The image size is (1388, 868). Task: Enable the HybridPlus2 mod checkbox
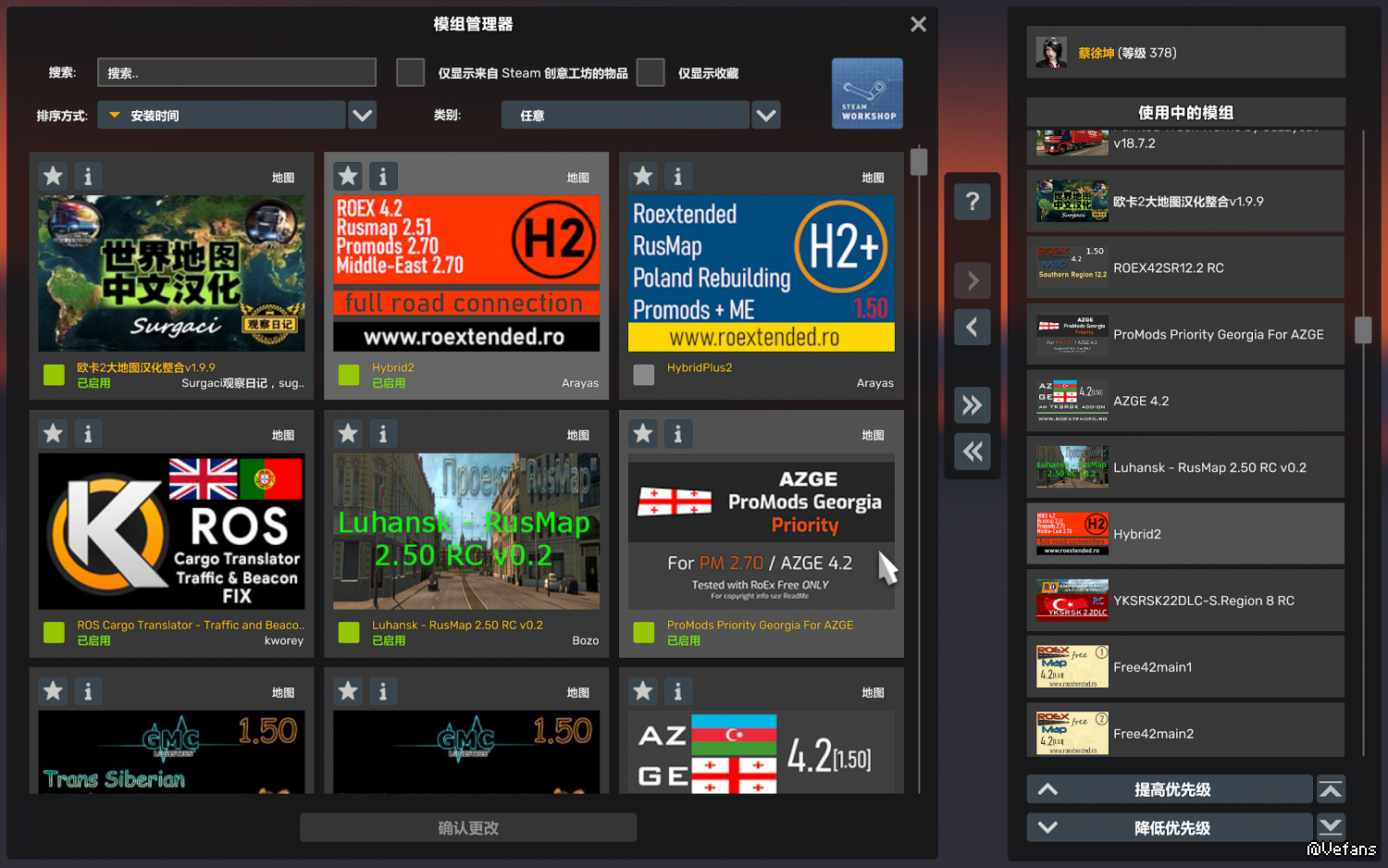coord(644,375)
